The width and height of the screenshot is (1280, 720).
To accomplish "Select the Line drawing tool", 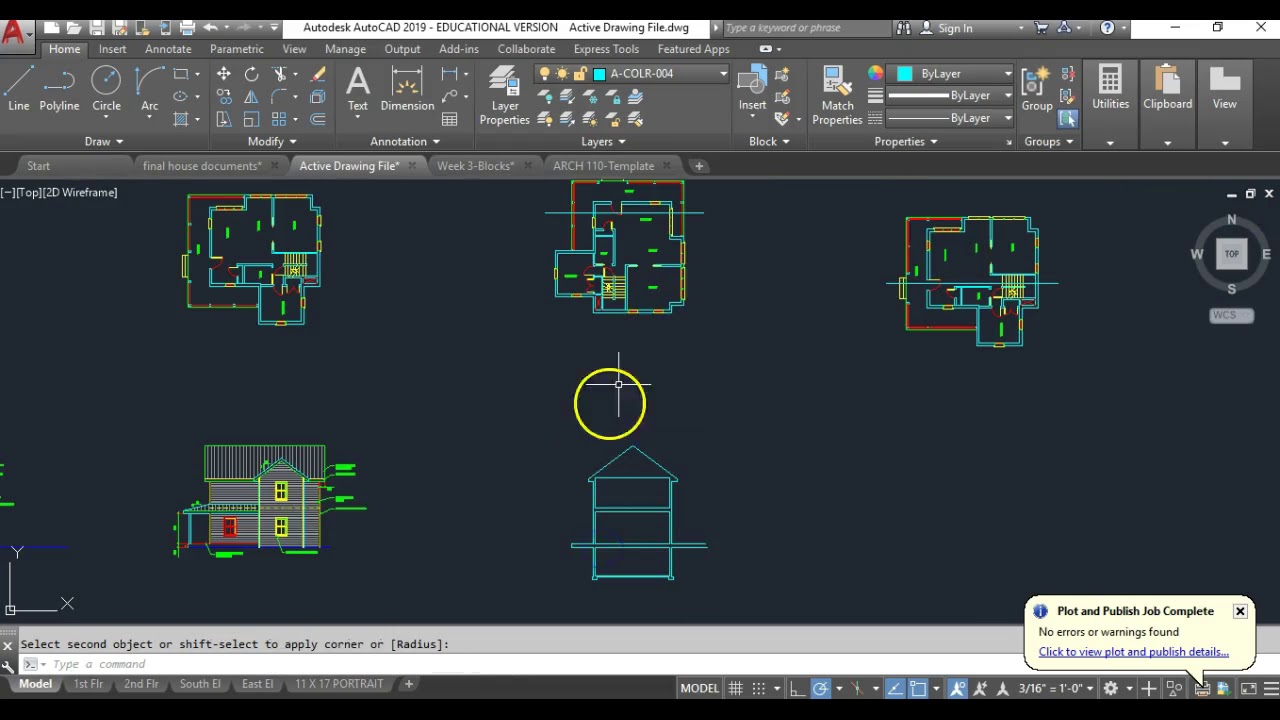I will point(19,88).
